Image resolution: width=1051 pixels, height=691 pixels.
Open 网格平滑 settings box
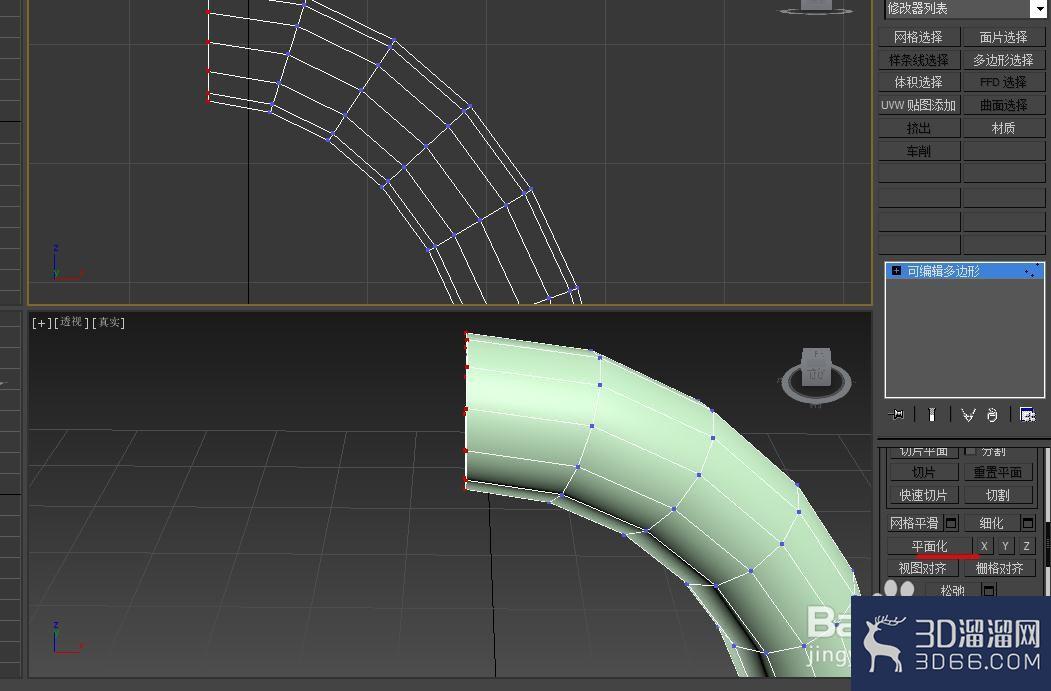(951, 523)
